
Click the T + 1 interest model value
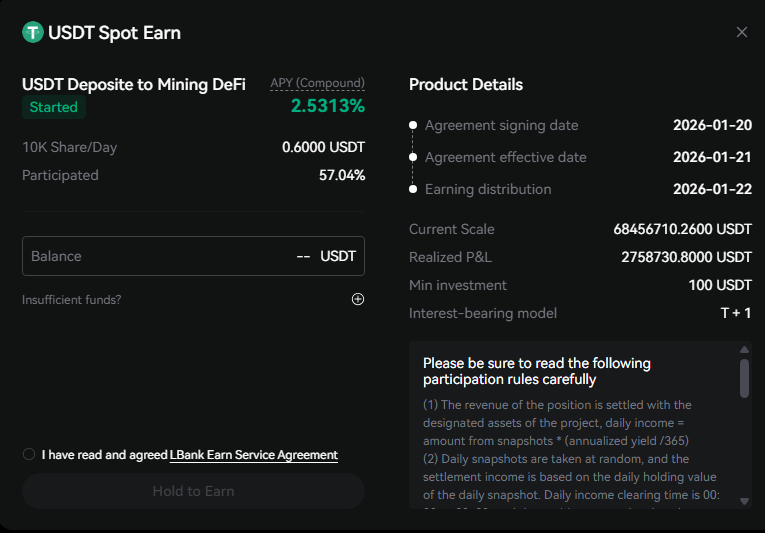[736, 313]
